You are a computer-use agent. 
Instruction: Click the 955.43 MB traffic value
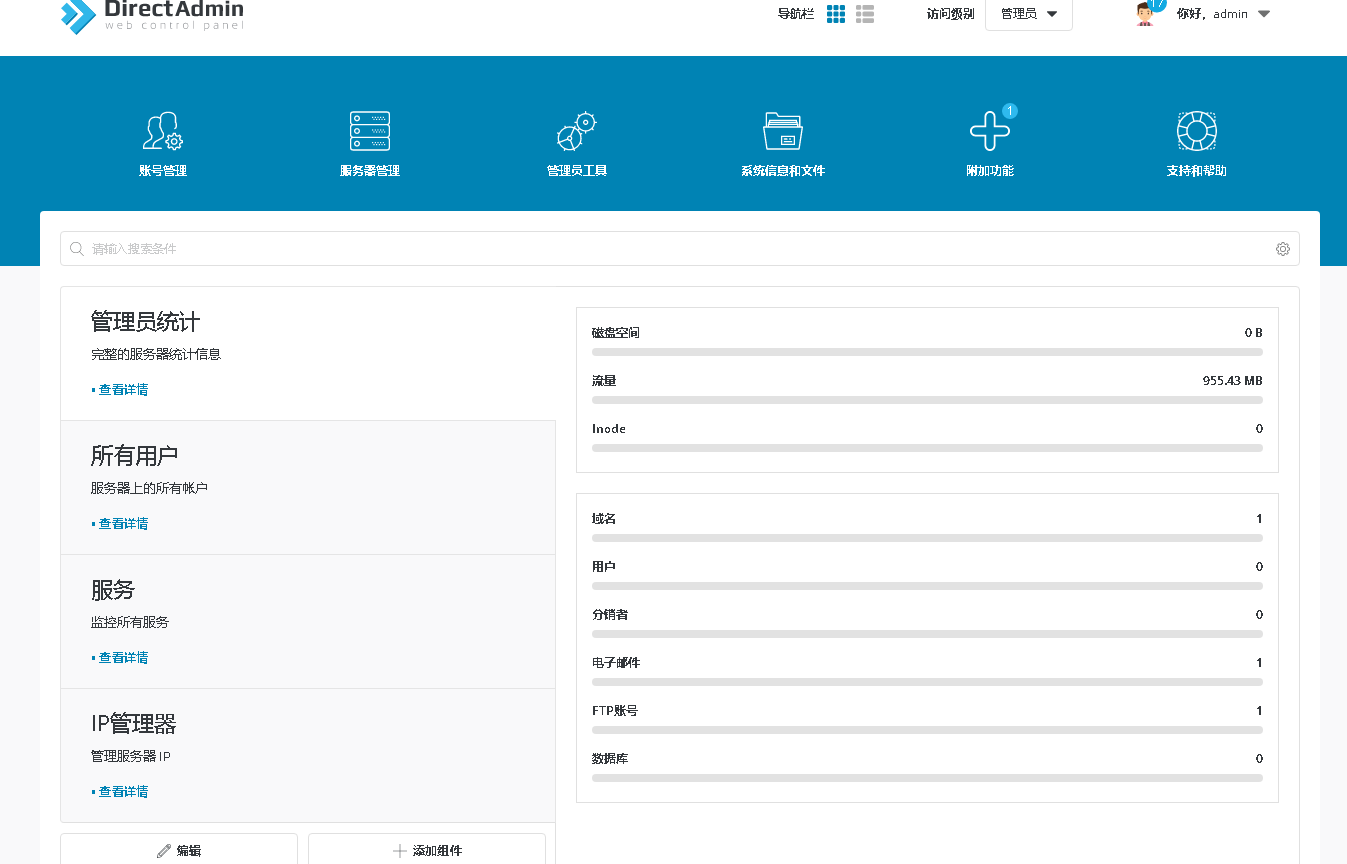(1232, 381)
